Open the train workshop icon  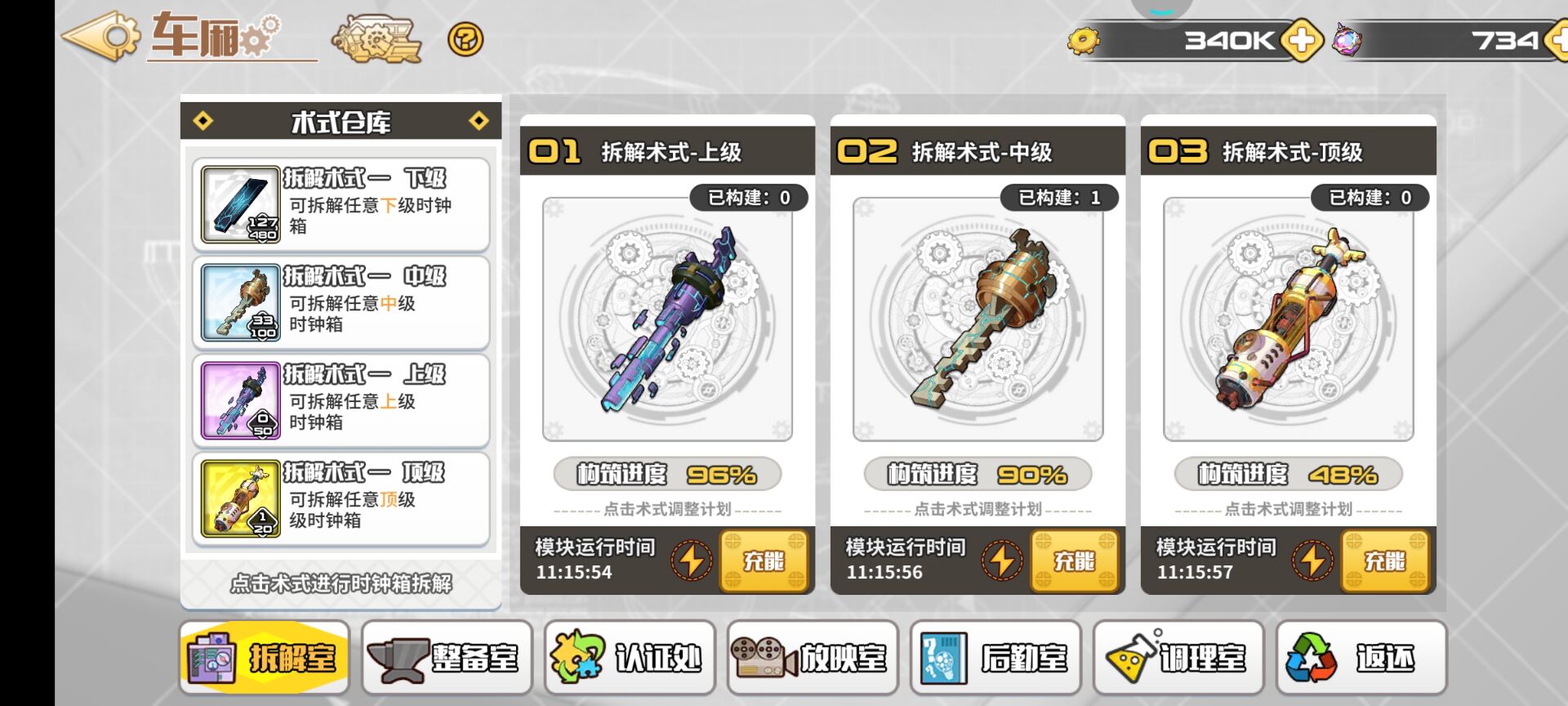tap(376, 38)
